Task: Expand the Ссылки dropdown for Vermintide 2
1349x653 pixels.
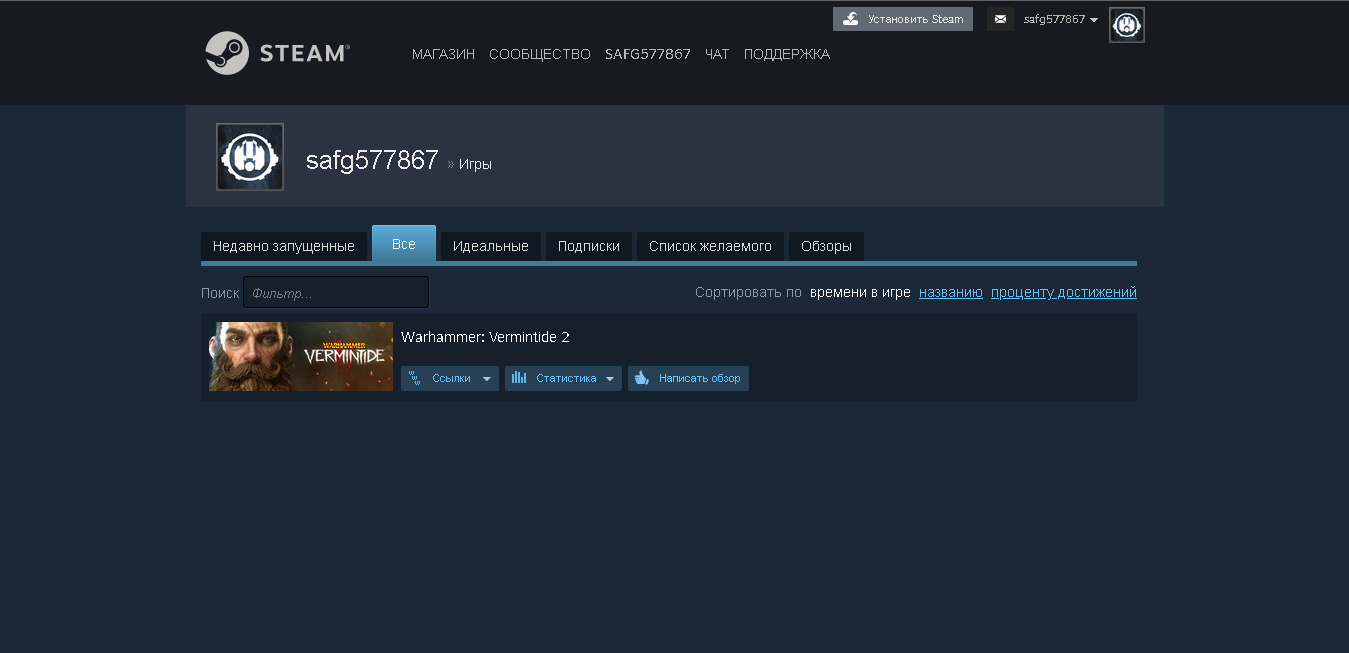Action: pyautogui.click(x=450, y=378)
